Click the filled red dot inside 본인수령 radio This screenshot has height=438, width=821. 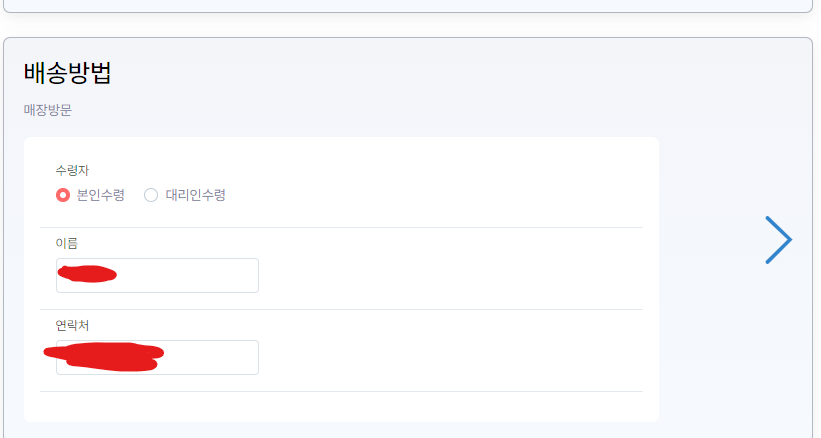(63, 195)
